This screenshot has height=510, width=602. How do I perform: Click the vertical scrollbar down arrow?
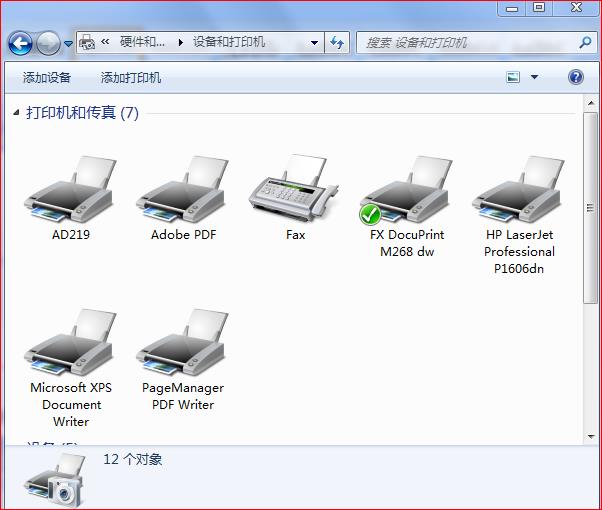click(x=590, y=435)
